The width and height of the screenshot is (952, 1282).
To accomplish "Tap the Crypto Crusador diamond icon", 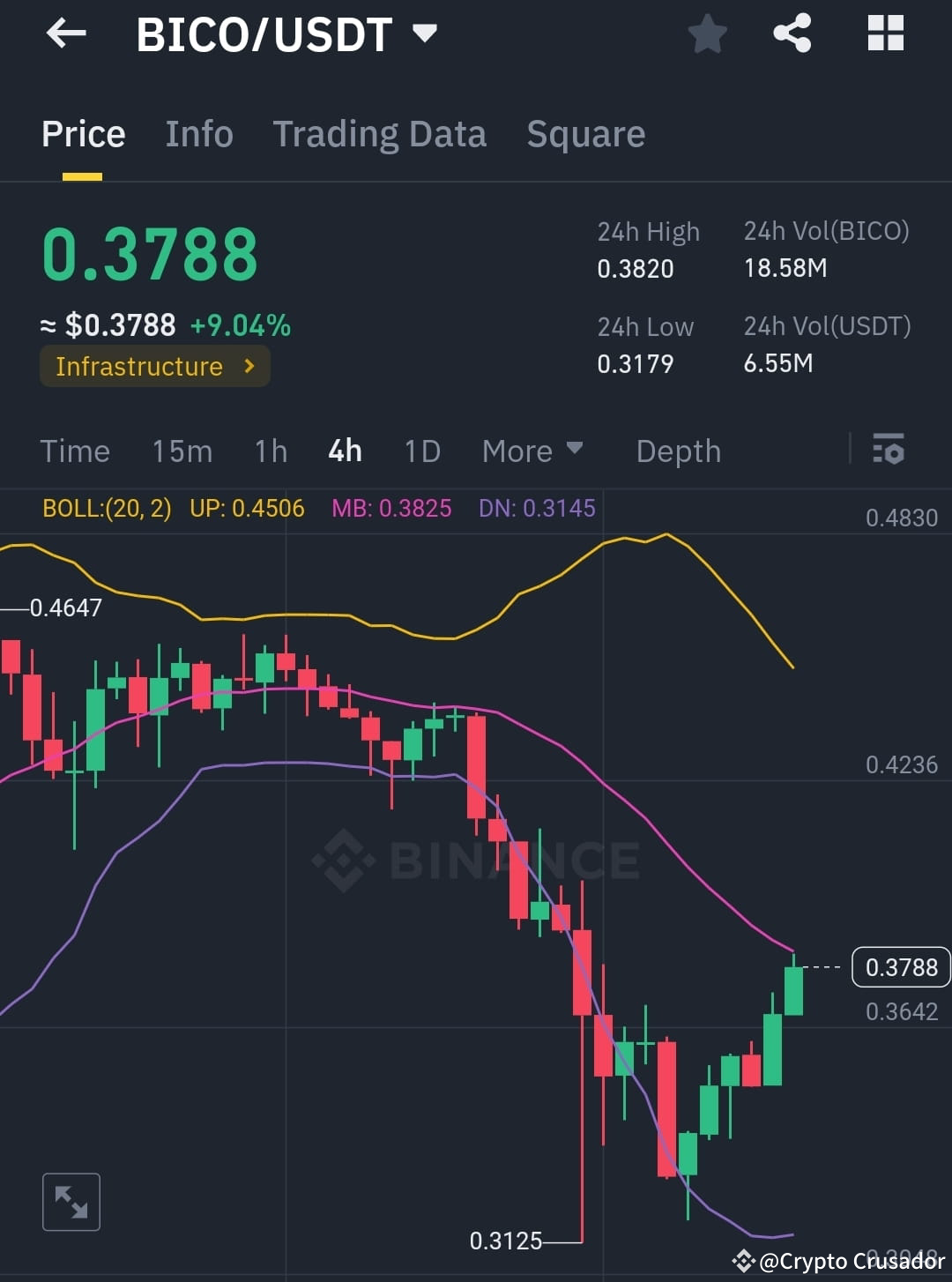I will coord(743,1261).
